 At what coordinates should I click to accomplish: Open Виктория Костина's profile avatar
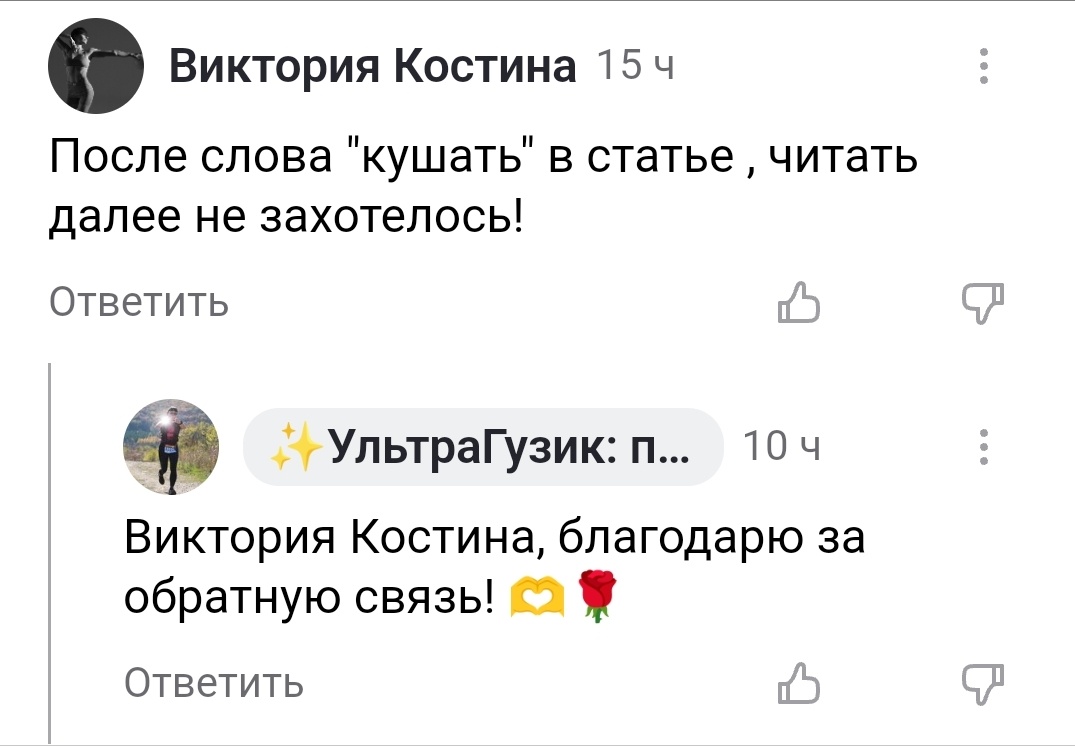[97, 69]
